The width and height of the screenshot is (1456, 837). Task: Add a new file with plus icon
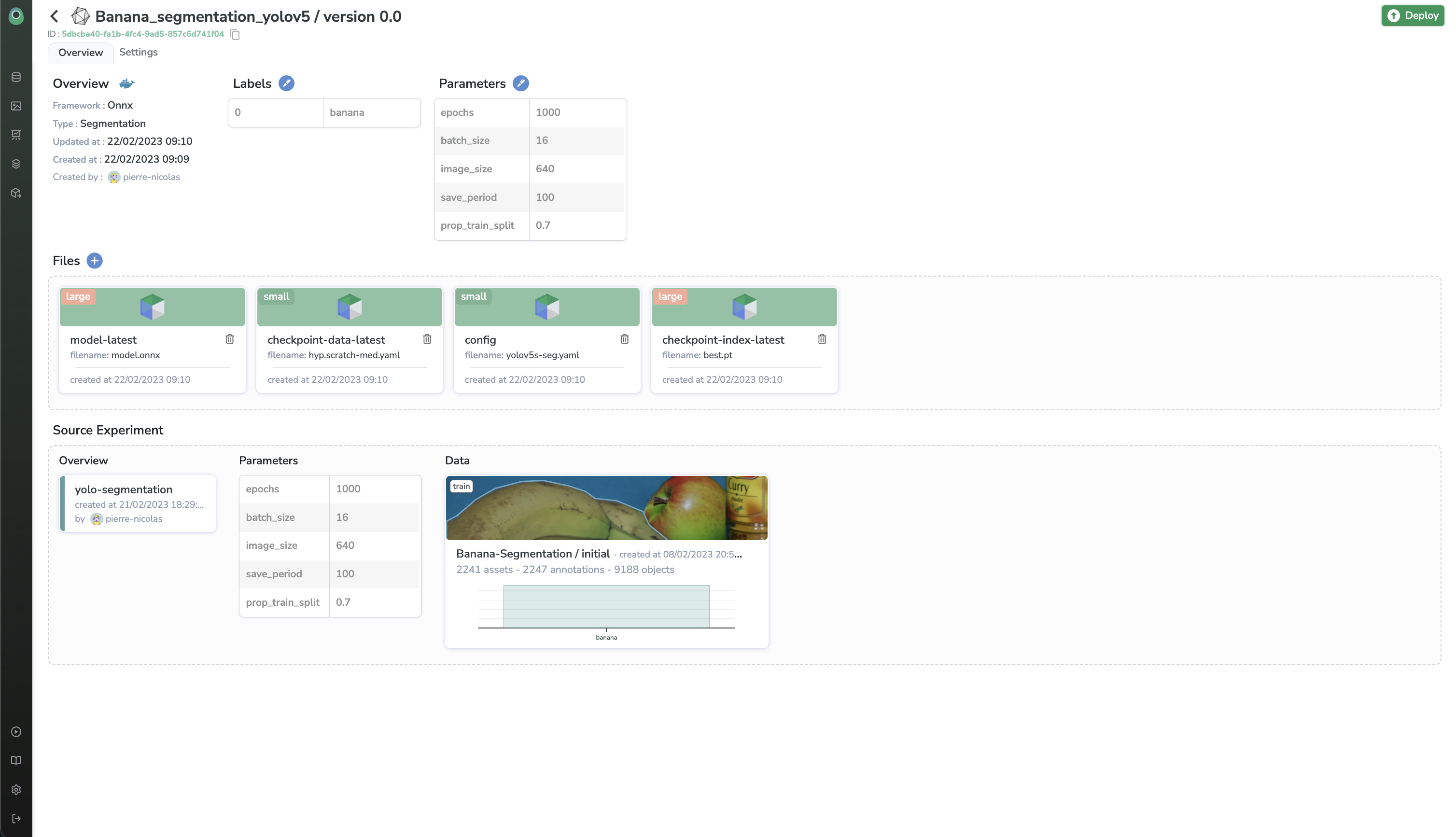point(94,260)
